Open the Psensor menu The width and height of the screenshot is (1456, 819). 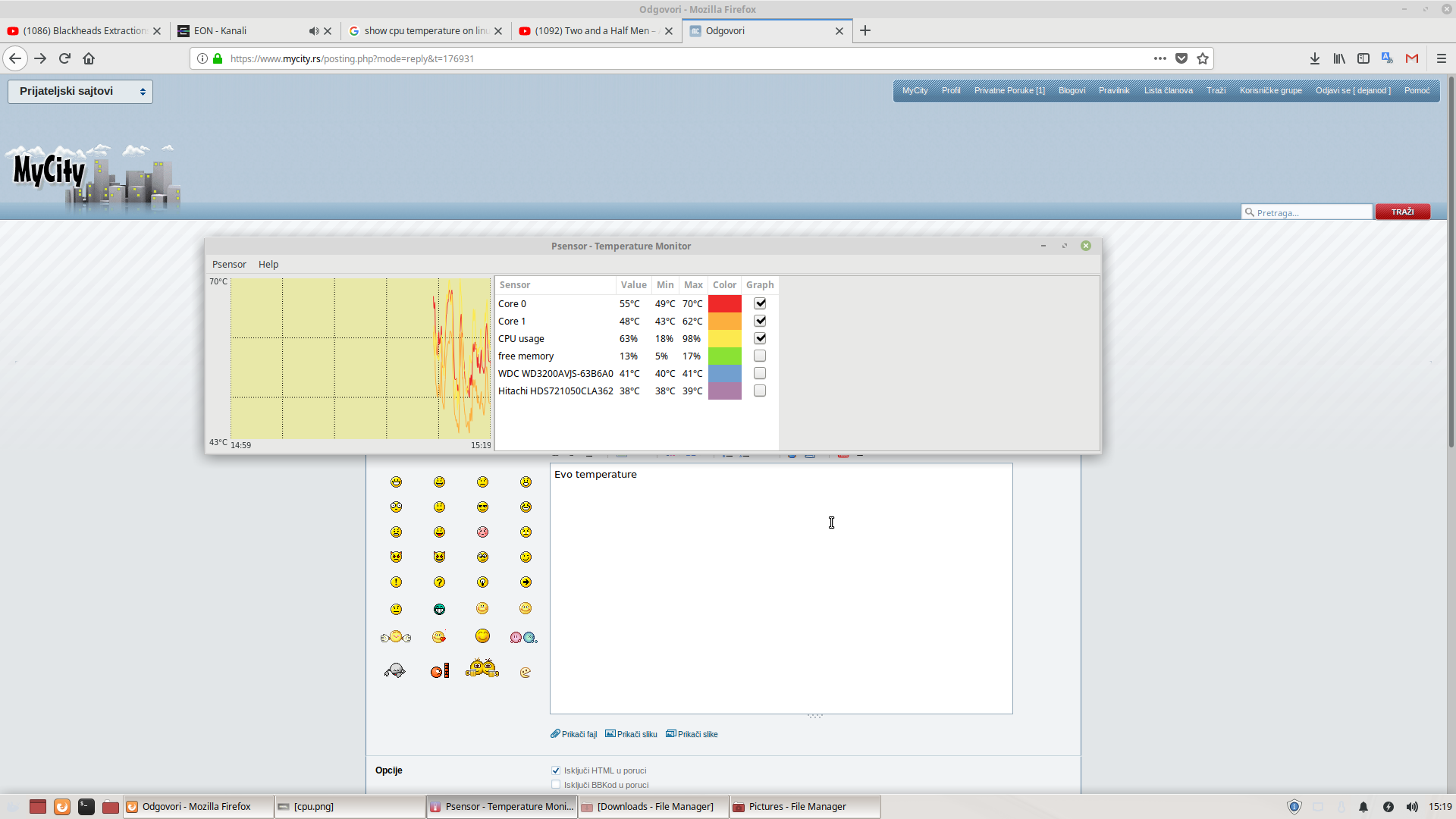[229, 264]
